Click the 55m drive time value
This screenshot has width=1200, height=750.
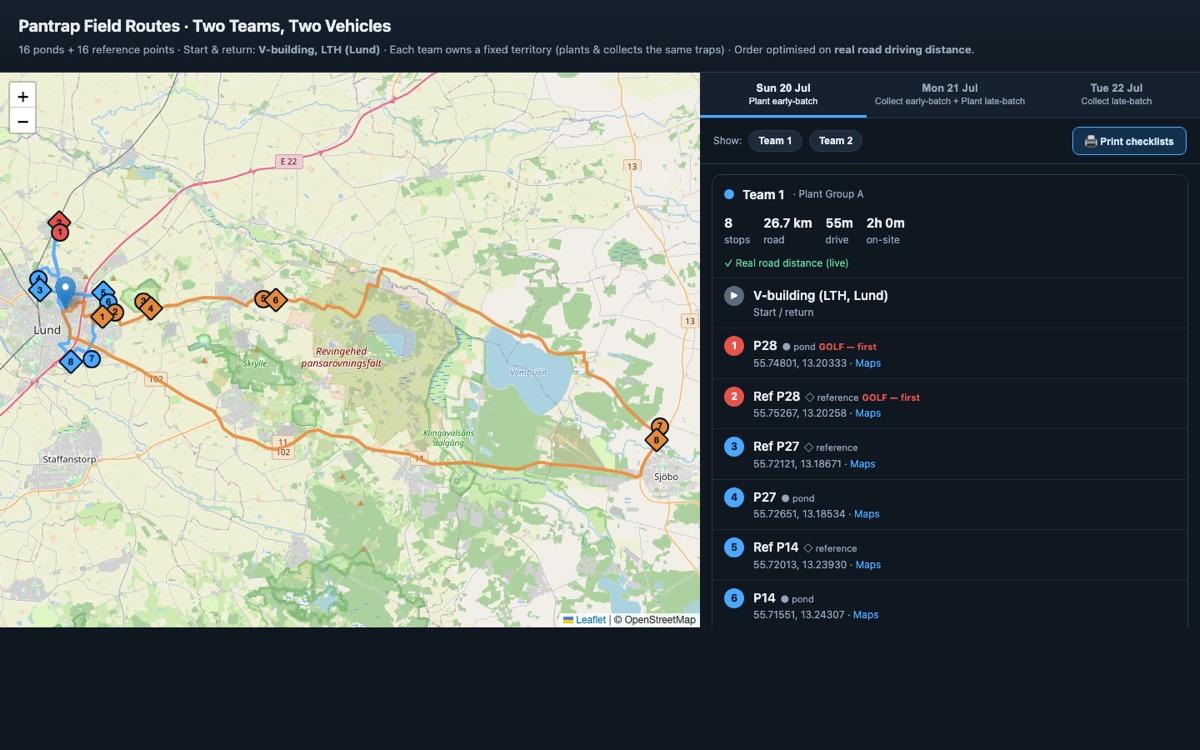[x=839, y=223]
